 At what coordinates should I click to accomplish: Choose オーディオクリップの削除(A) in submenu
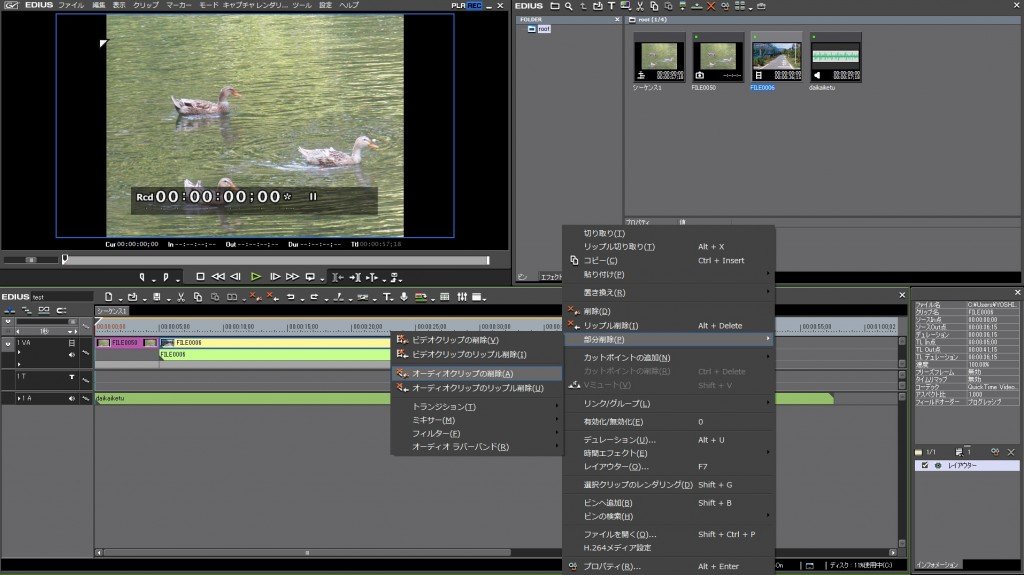point(477,374)
